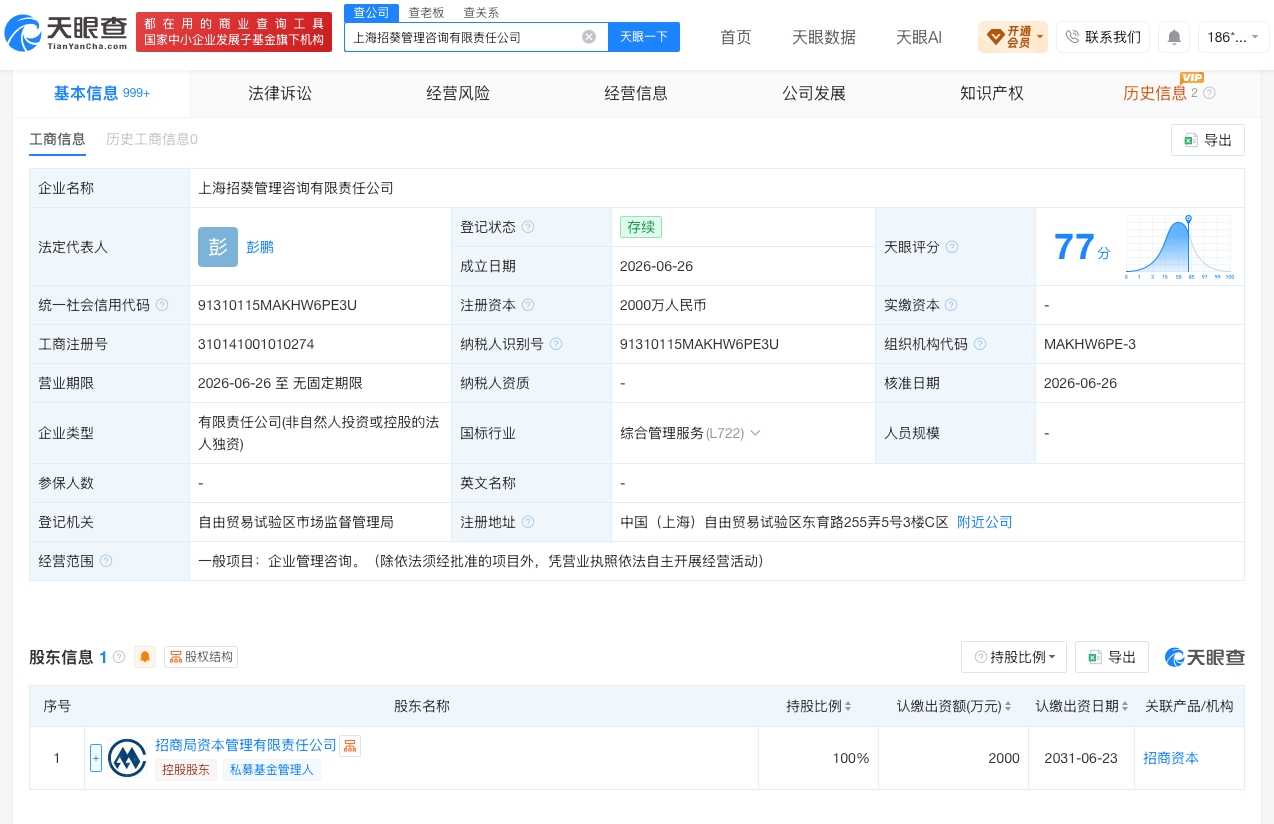1274x824 pixels.
Task: Expand shareholder row with plus button
Action: [96, 758]
